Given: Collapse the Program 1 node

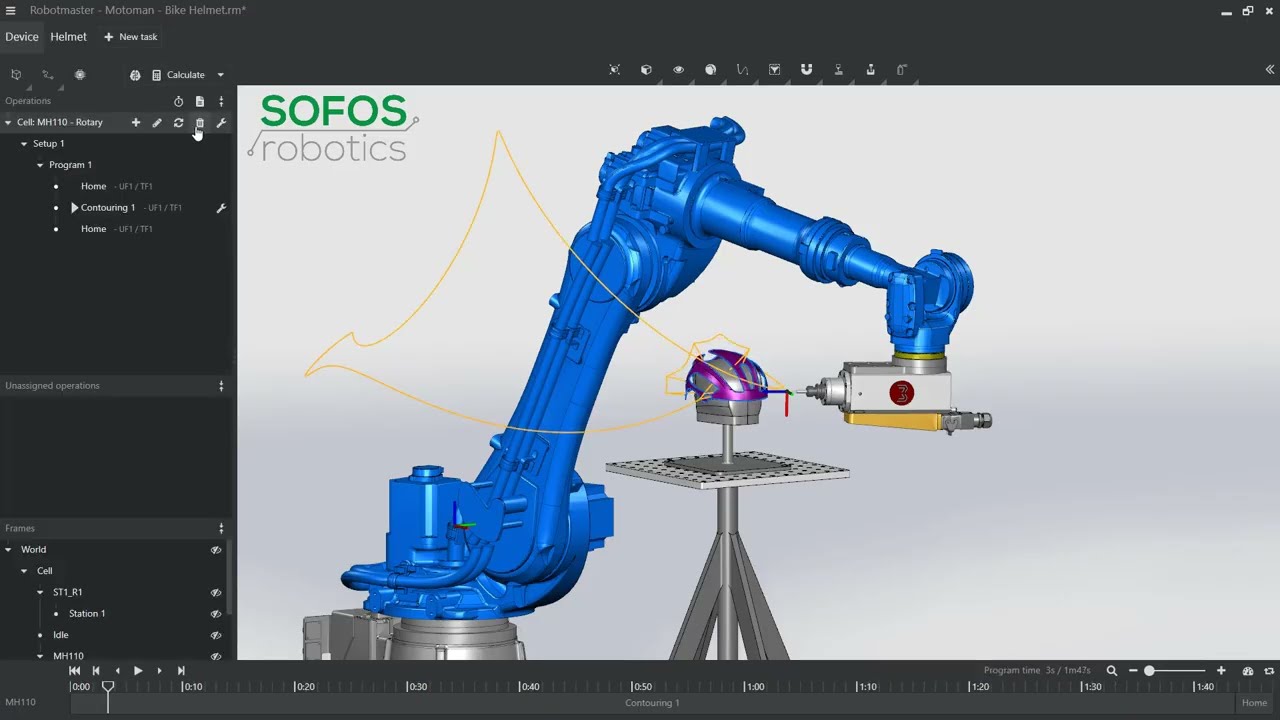Looking at the screenshot, I should coord(40,165).
